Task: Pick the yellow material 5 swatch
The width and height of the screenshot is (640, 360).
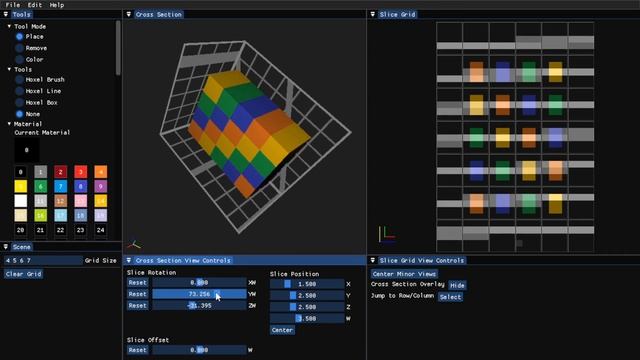Action: click(20, 187)
